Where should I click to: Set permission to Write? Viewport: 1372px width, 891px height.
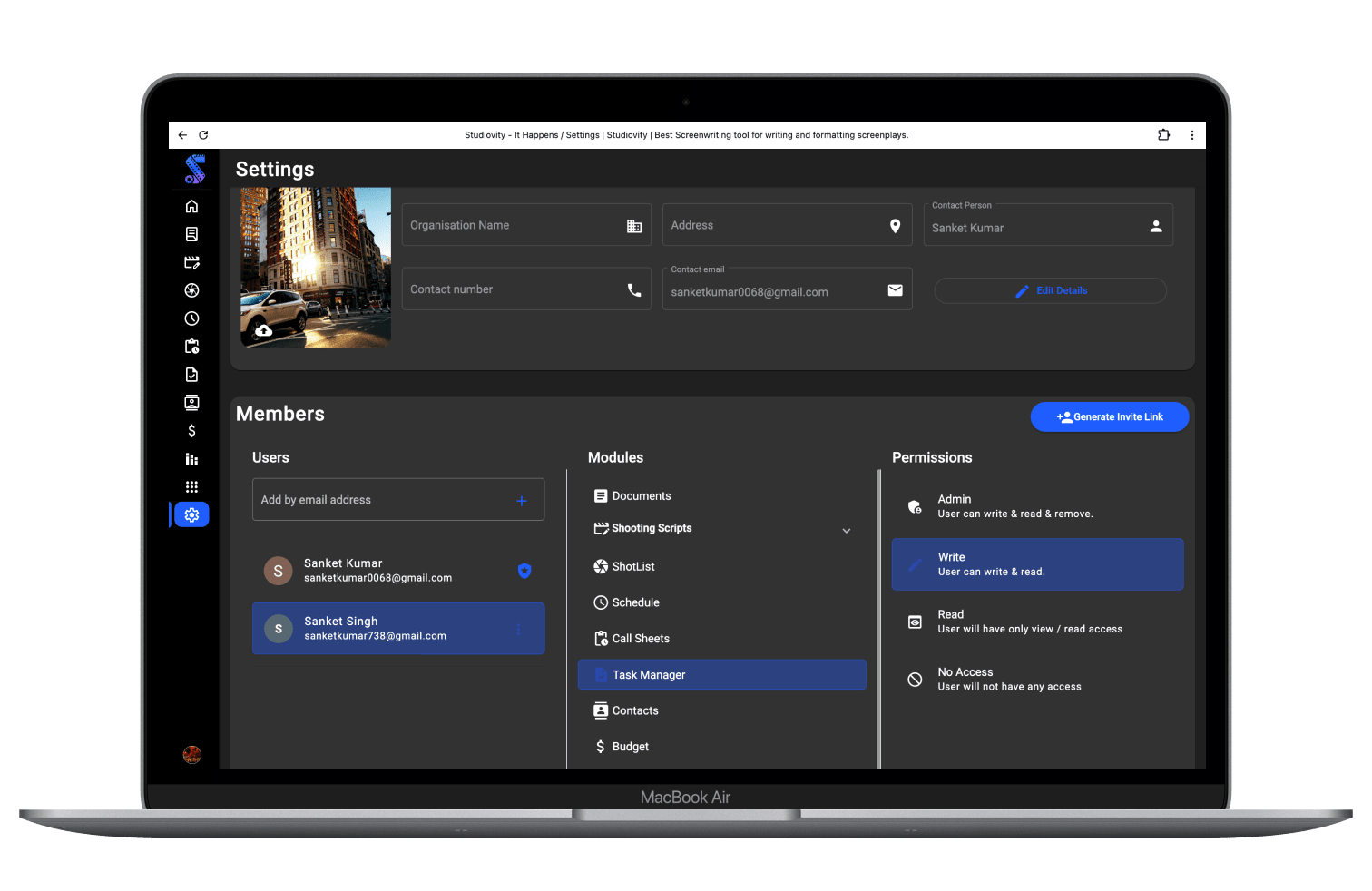pos(1038,564)
